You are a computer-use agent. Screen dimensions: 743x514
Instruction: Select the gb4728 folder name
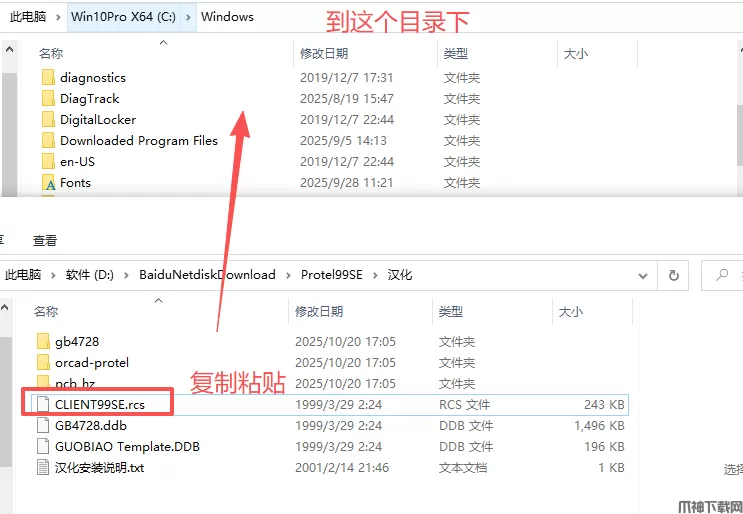(x=77, y=341)
